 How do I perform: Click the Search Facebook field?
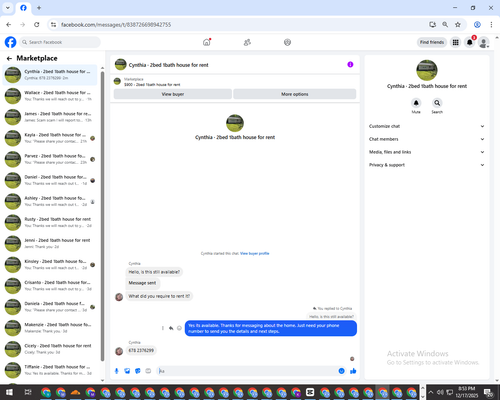coord(60,42)
